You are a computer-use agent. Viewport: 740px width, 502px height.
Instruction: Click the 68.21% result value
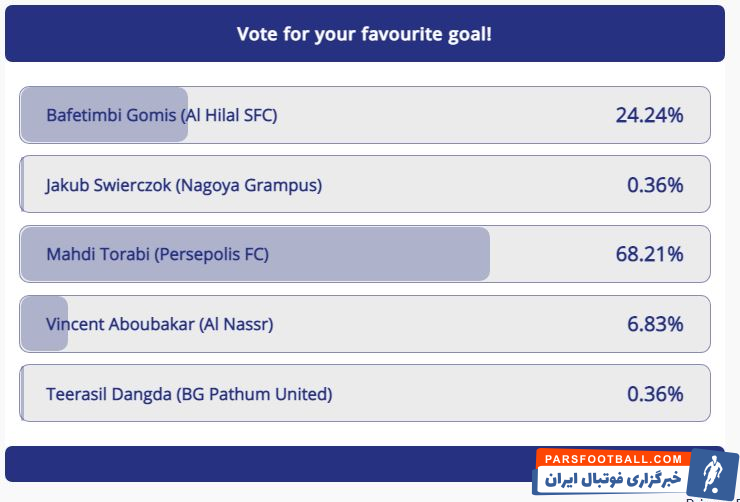coord(649,254)
